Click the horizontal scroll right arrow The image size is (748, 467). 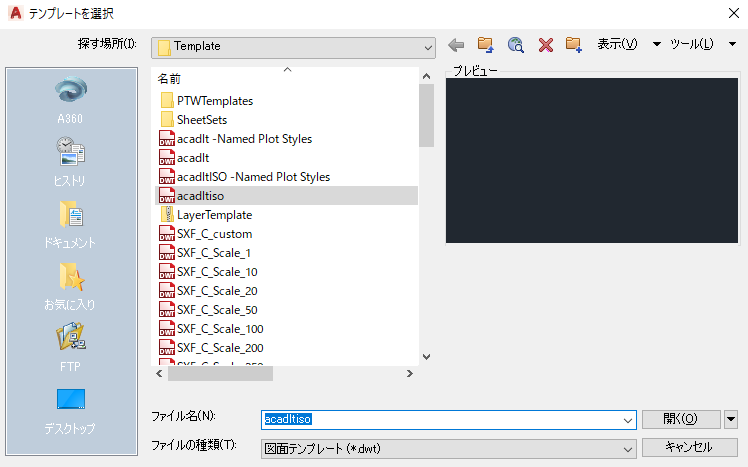(x=409, y=374)
